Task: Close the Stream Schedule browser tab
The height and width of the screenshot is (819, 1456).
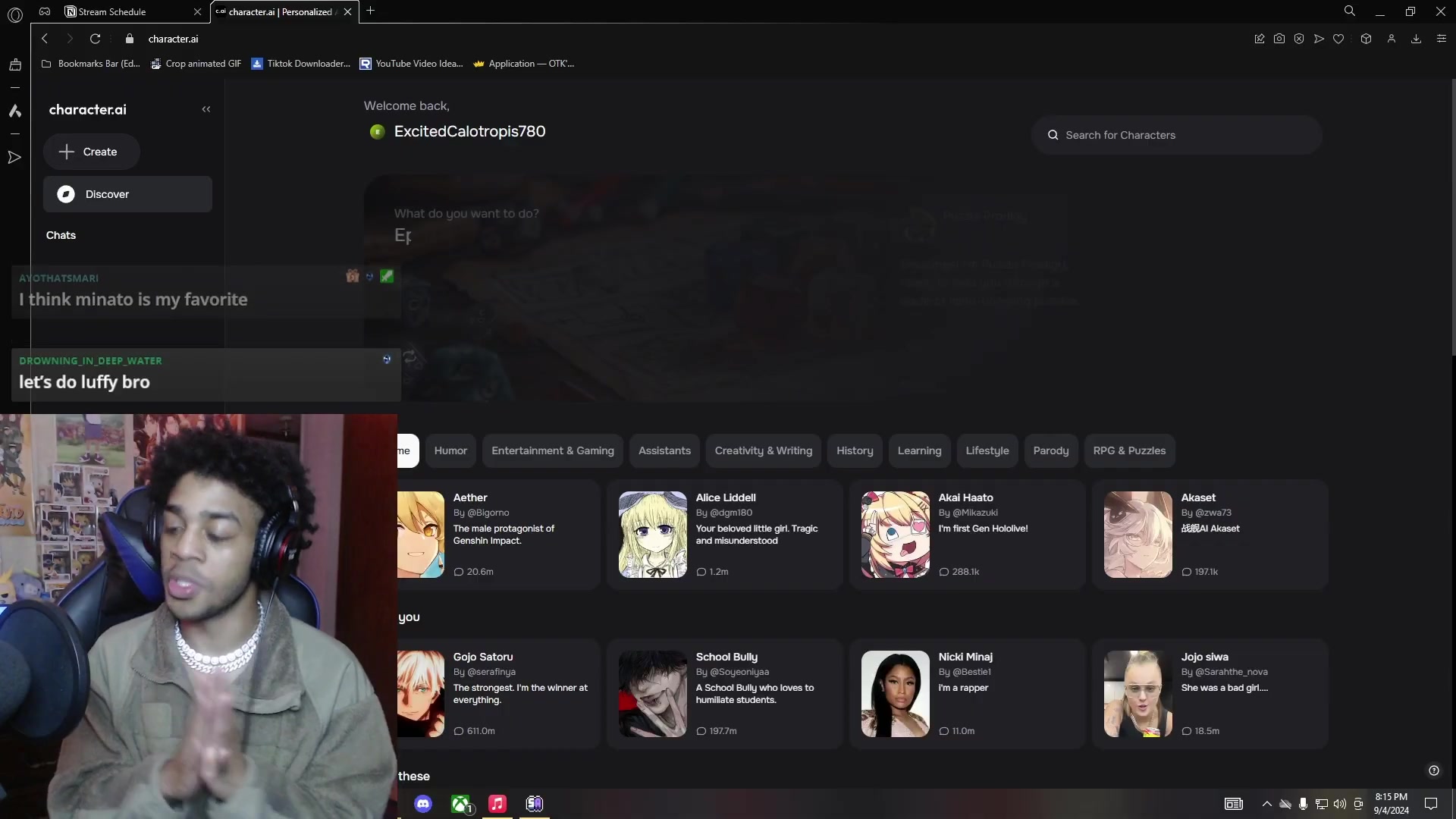Action: pyautogui.click(x=197, y=11)
